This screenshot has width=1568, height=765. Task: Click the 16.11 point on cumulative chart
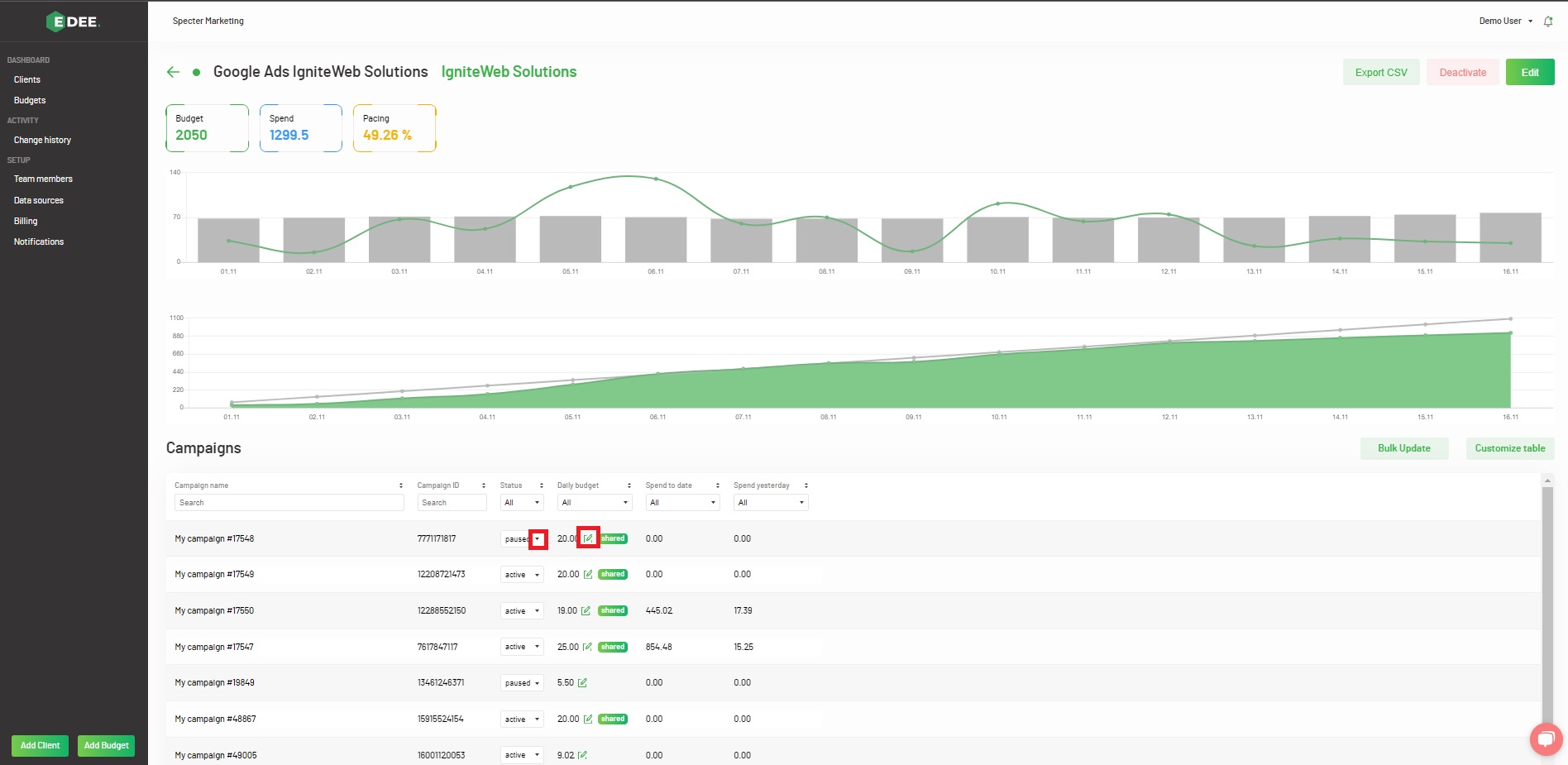click(1510, 333)
